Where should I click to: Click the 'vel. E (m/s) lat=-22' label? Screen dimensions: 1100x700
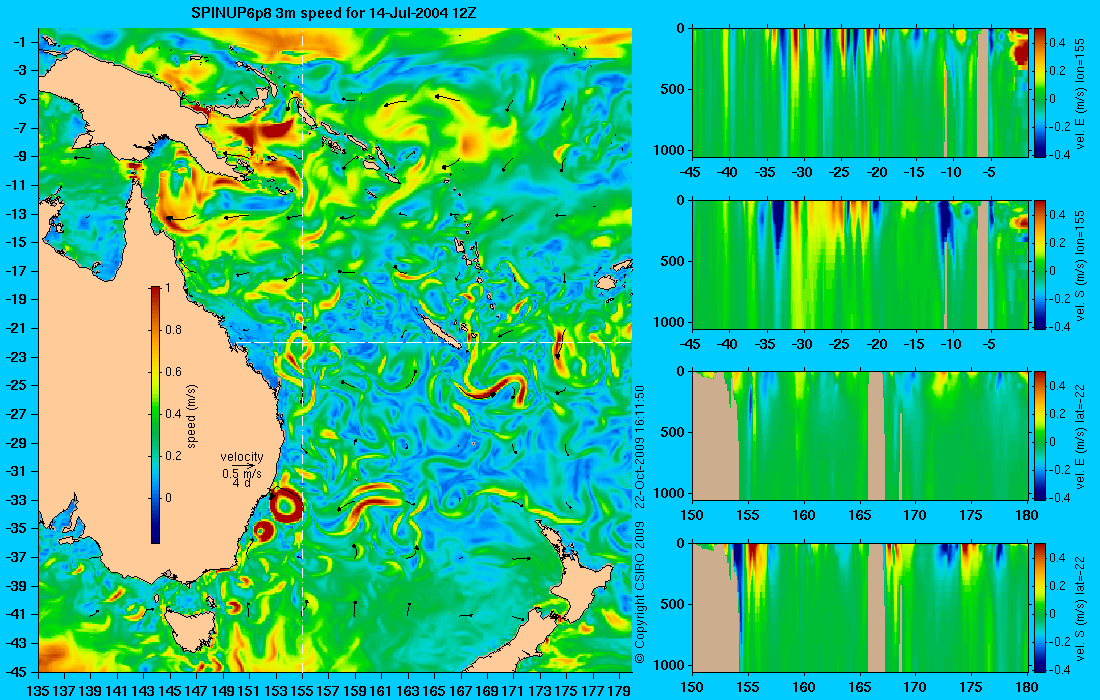pos(1080,435)
